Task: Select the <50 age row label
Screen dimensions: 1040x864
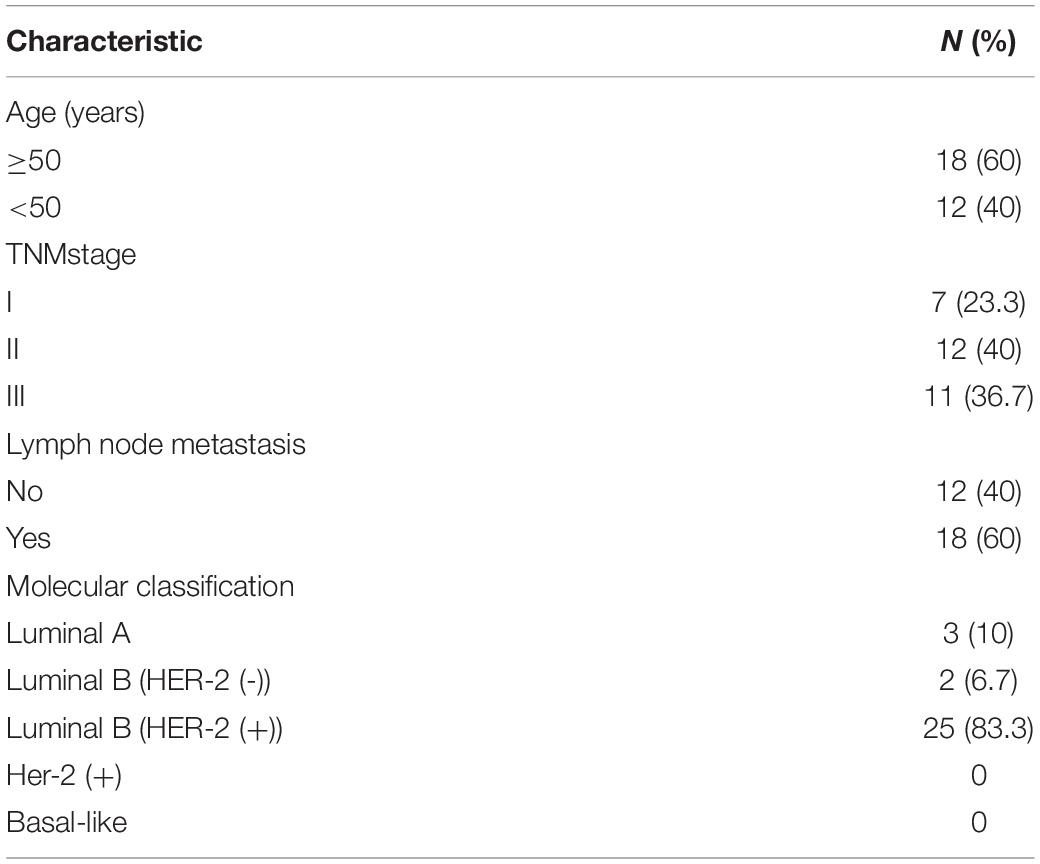Action: [34, 208]
